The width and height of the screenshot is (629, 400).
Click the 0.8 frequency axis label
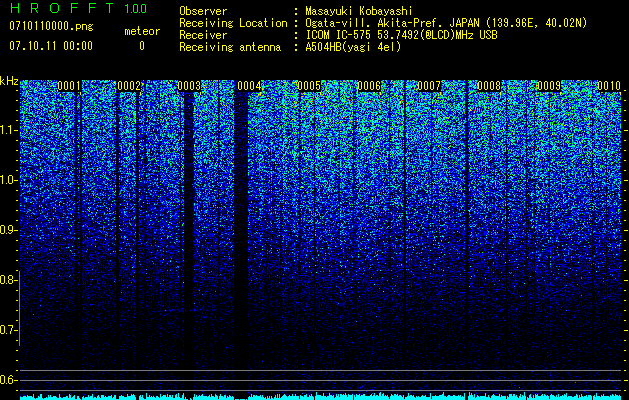(x=8, y=280)
